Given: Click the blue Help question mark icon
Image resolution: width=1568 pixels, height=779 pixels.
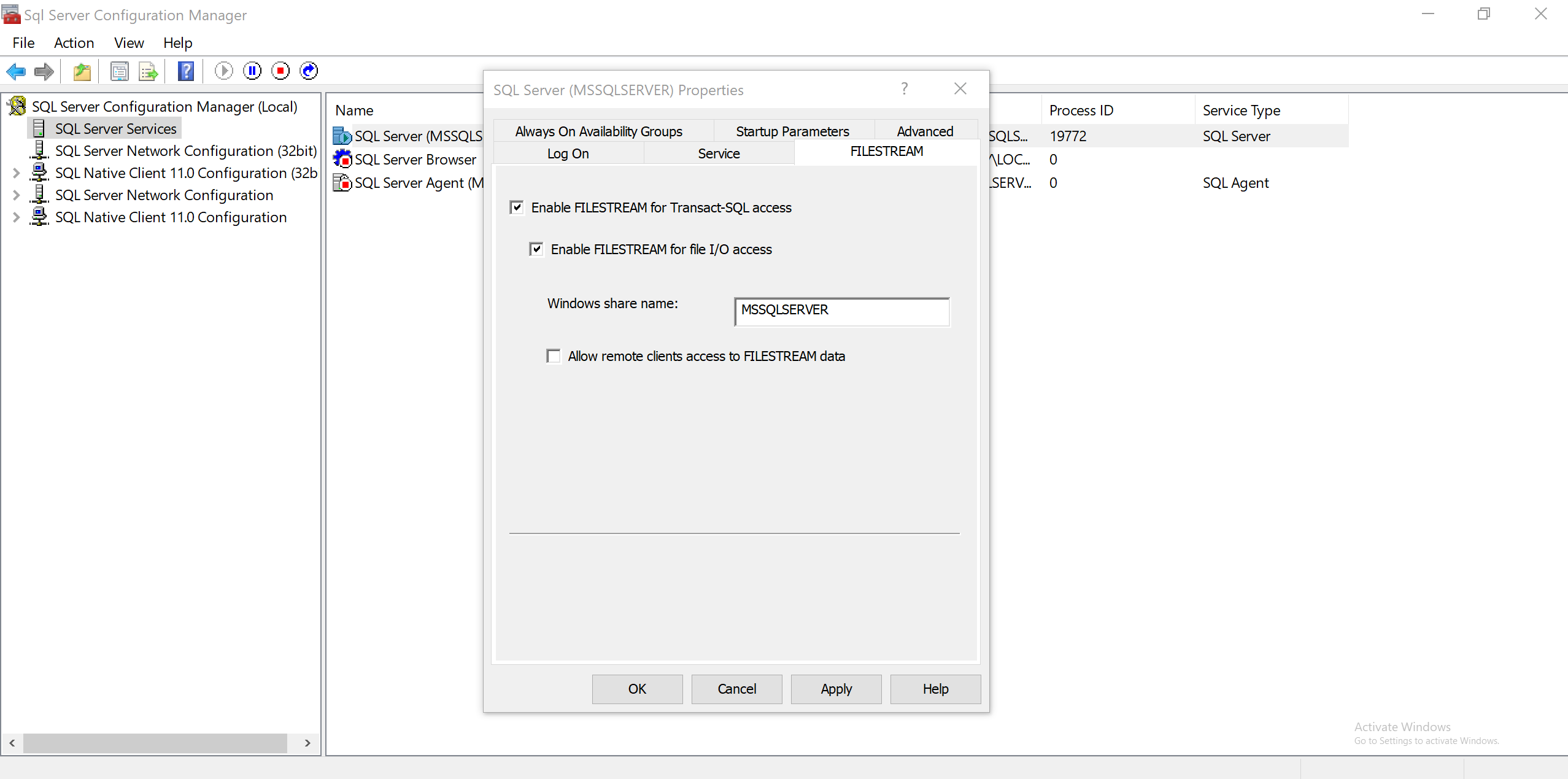Looking at the screenshot, I should coord(186,71).
